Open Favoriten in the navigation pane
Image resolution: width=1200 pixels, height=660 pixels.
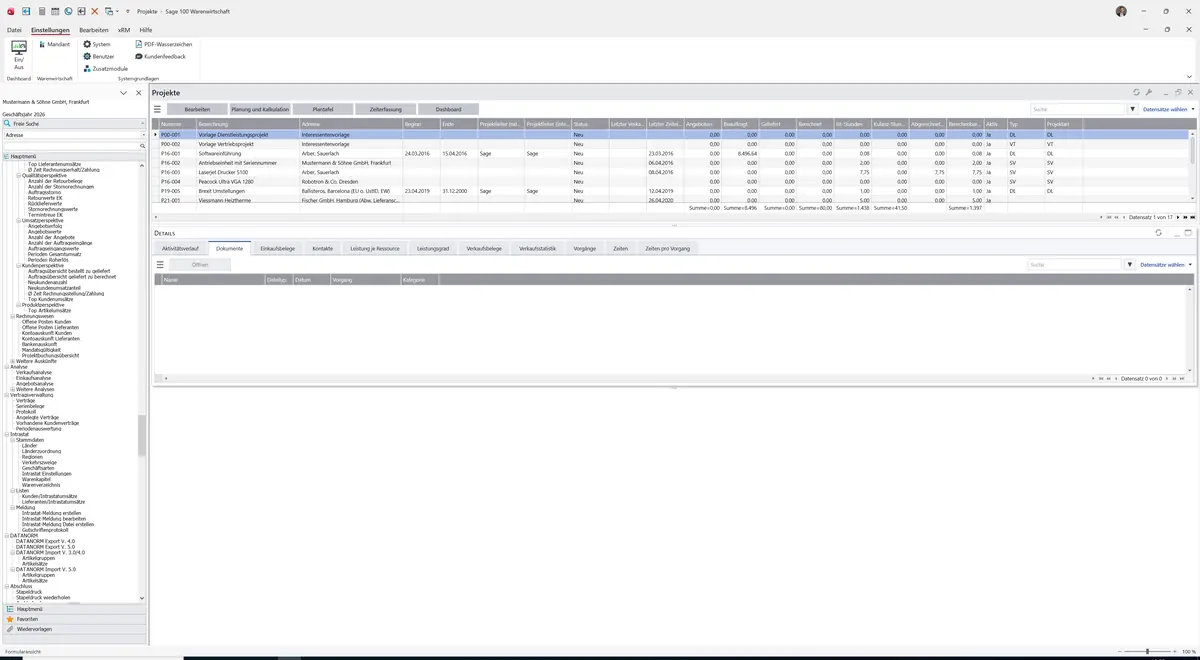pyautogui.click(x=73, y=619)
